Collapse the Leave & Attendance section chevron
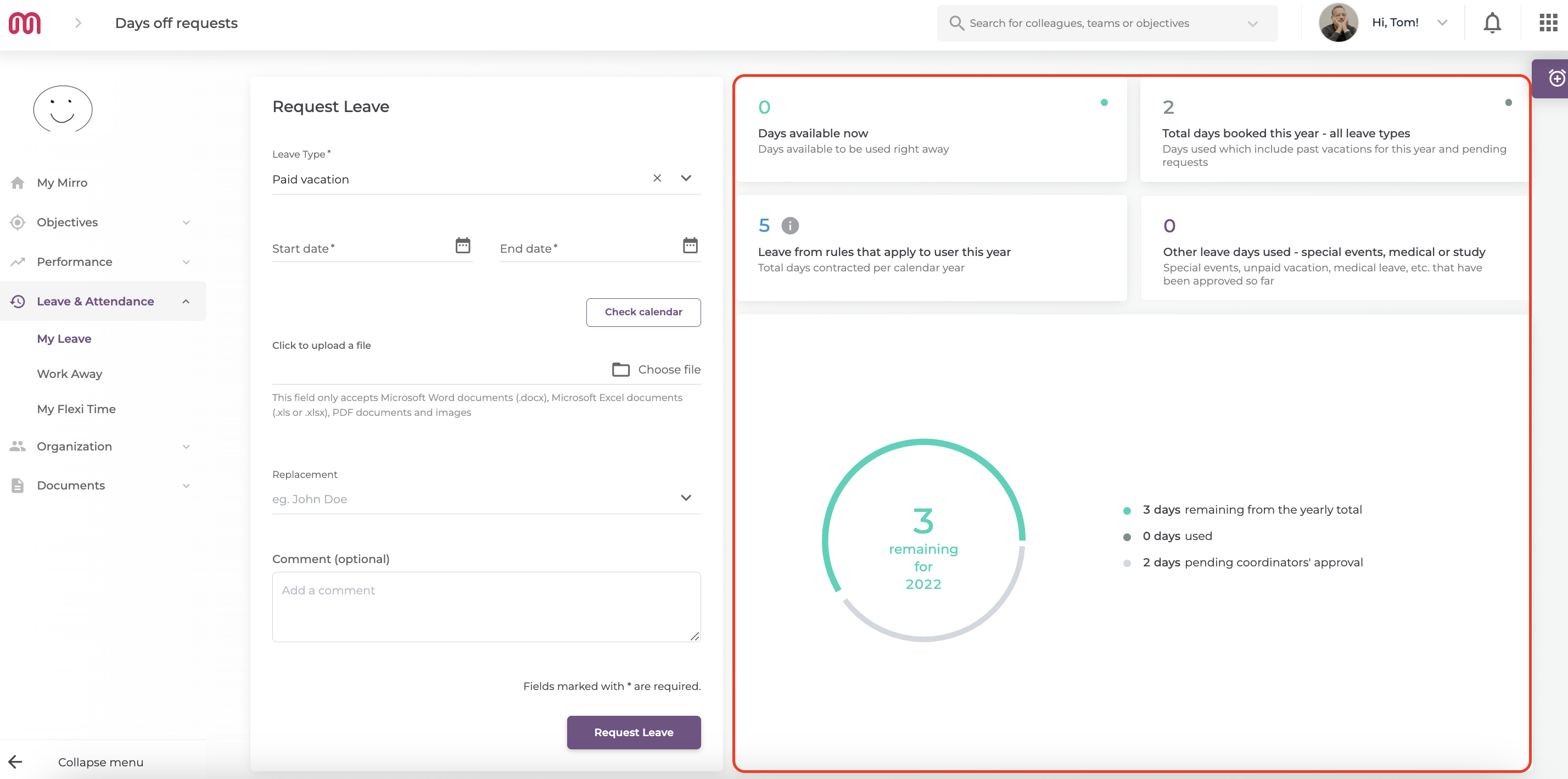1568x779 pixels. pos(186,302)
